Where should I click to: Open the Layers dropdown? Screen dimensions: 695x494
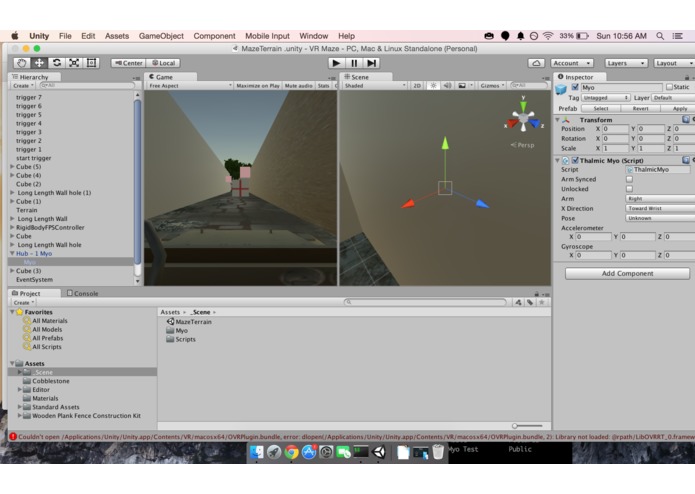coord(626,63)
